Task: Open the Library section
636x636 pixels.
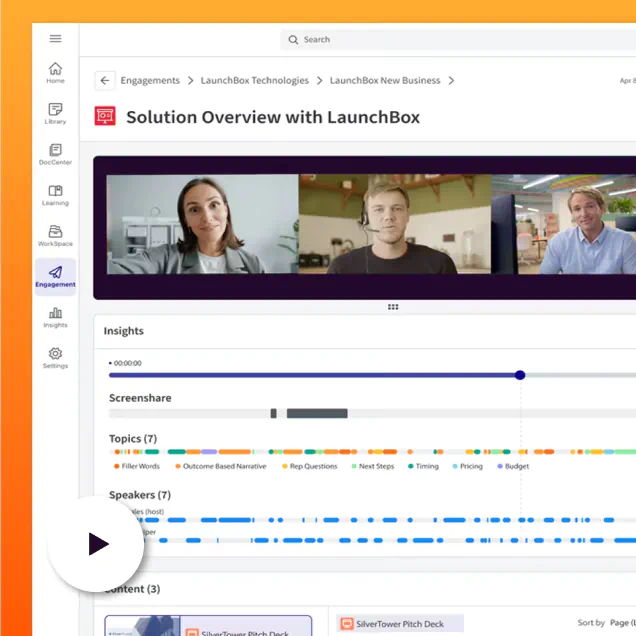Action: pos(55,113)
